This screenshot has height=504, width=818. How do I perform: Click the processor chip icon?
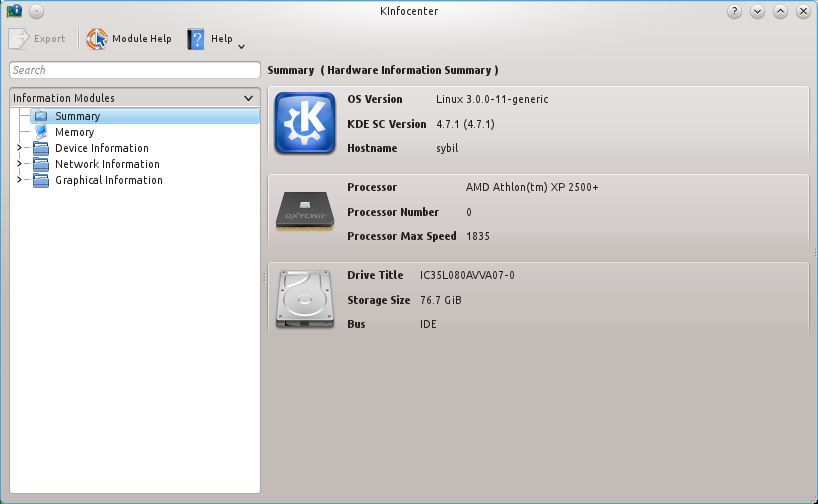tap(304, 212)
